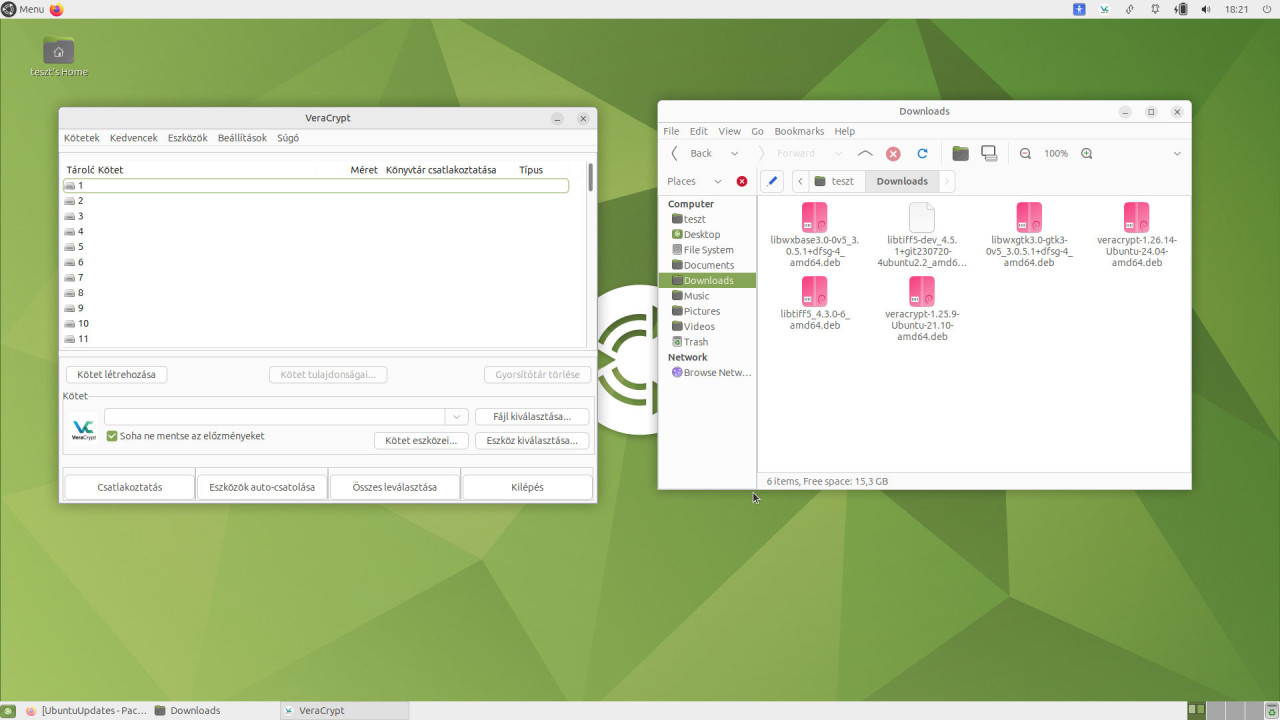
Task: Click the red Stop loading icon
Action: (x=893, y=153)
